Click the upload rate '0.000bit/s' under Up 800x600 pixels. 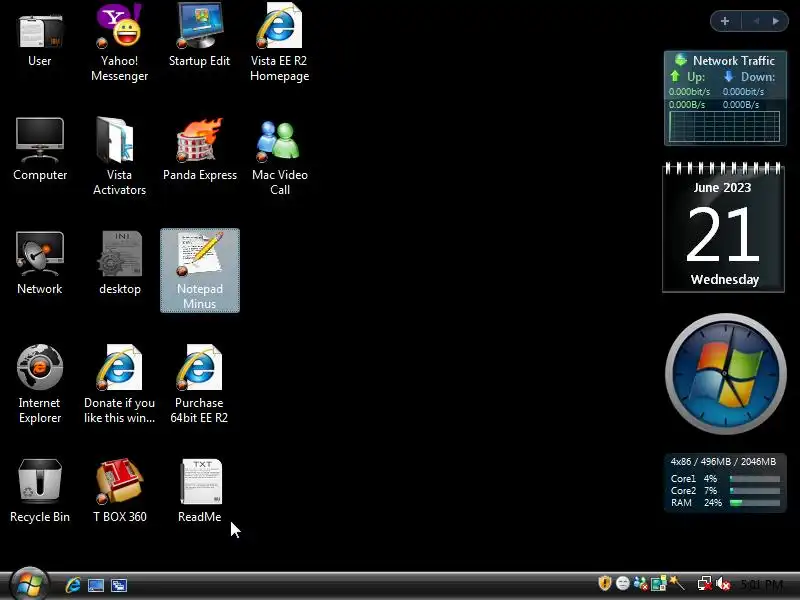tap(689, 92)
